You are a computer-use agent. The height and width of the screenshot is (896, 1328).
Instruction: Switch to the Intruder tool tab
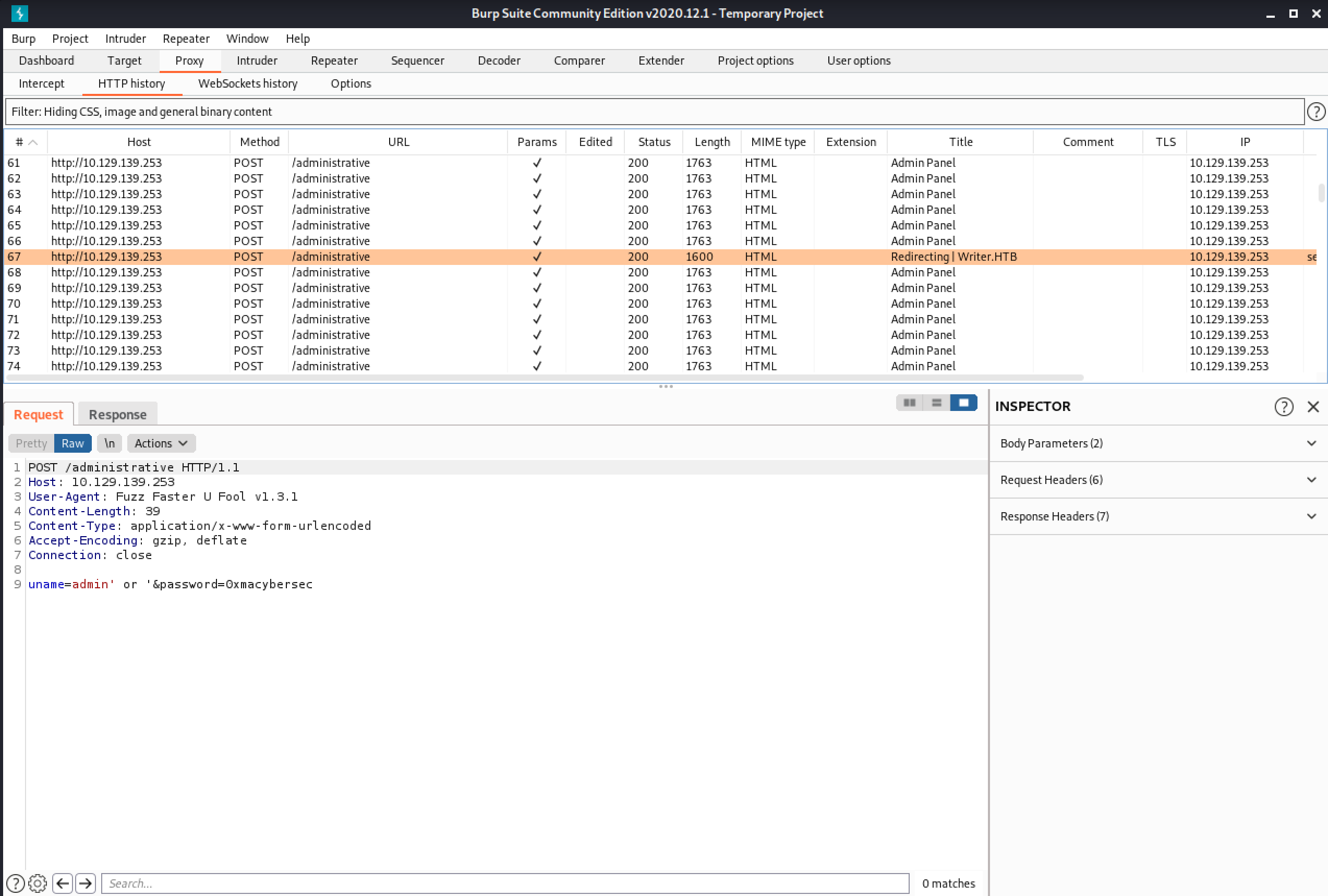(257, 60)
